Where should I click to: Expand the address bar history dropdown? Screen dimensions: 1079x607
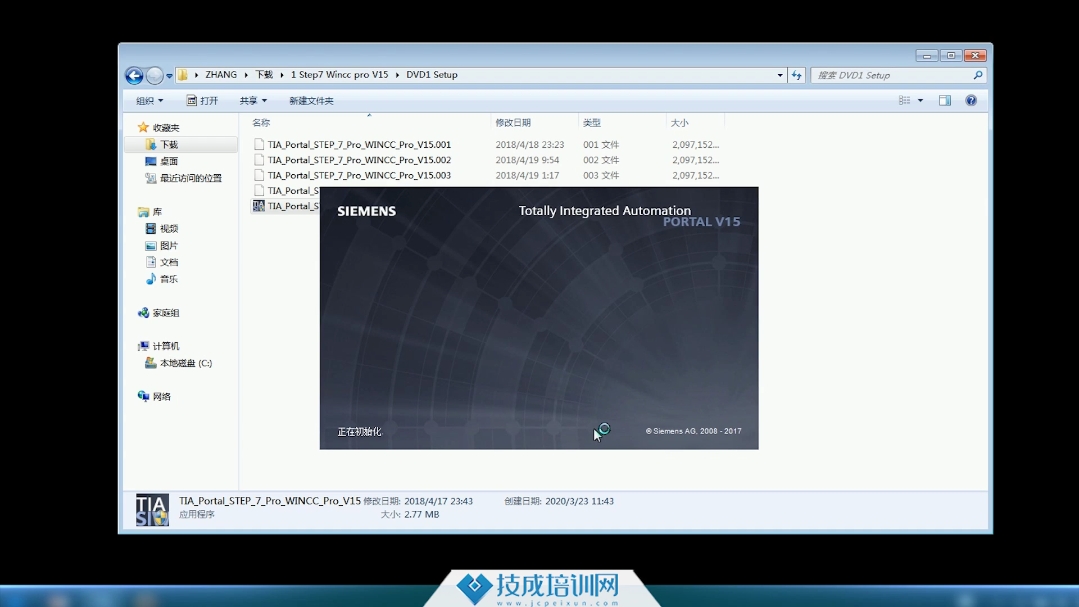[780, 75]
